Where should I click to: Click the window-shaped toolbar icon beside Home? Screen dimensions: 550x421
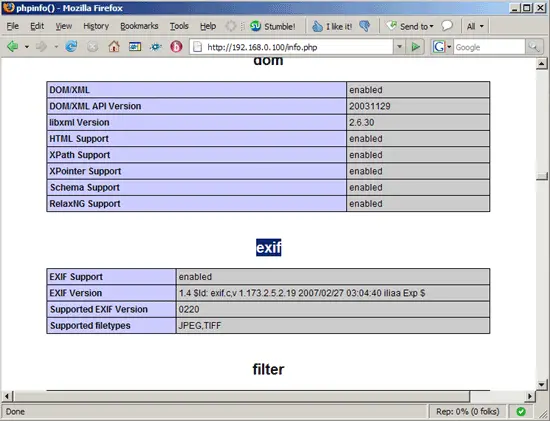[135, 46]
